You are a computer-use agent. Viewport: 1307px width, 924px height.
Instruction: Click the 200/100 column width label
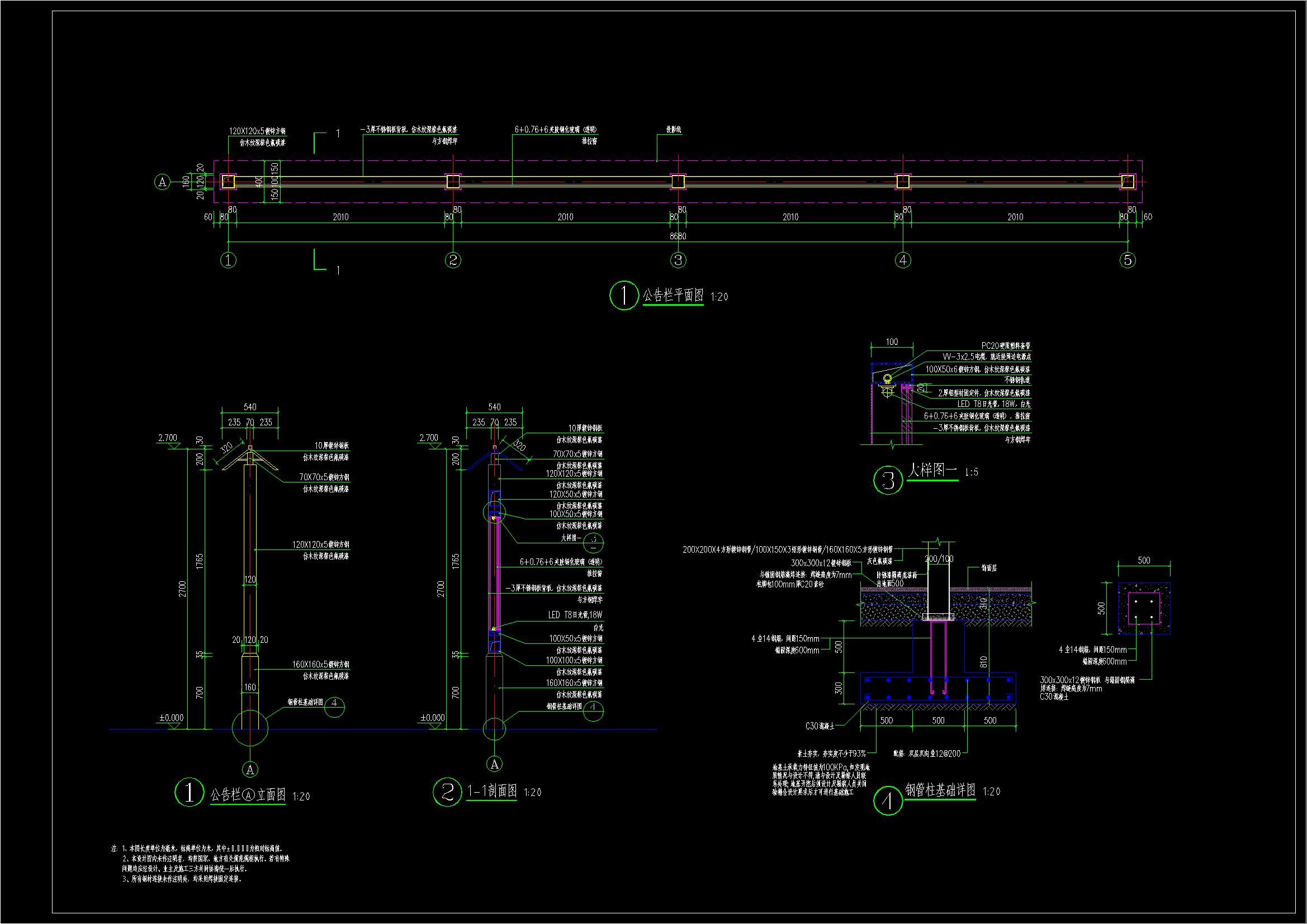pos(939,559)
